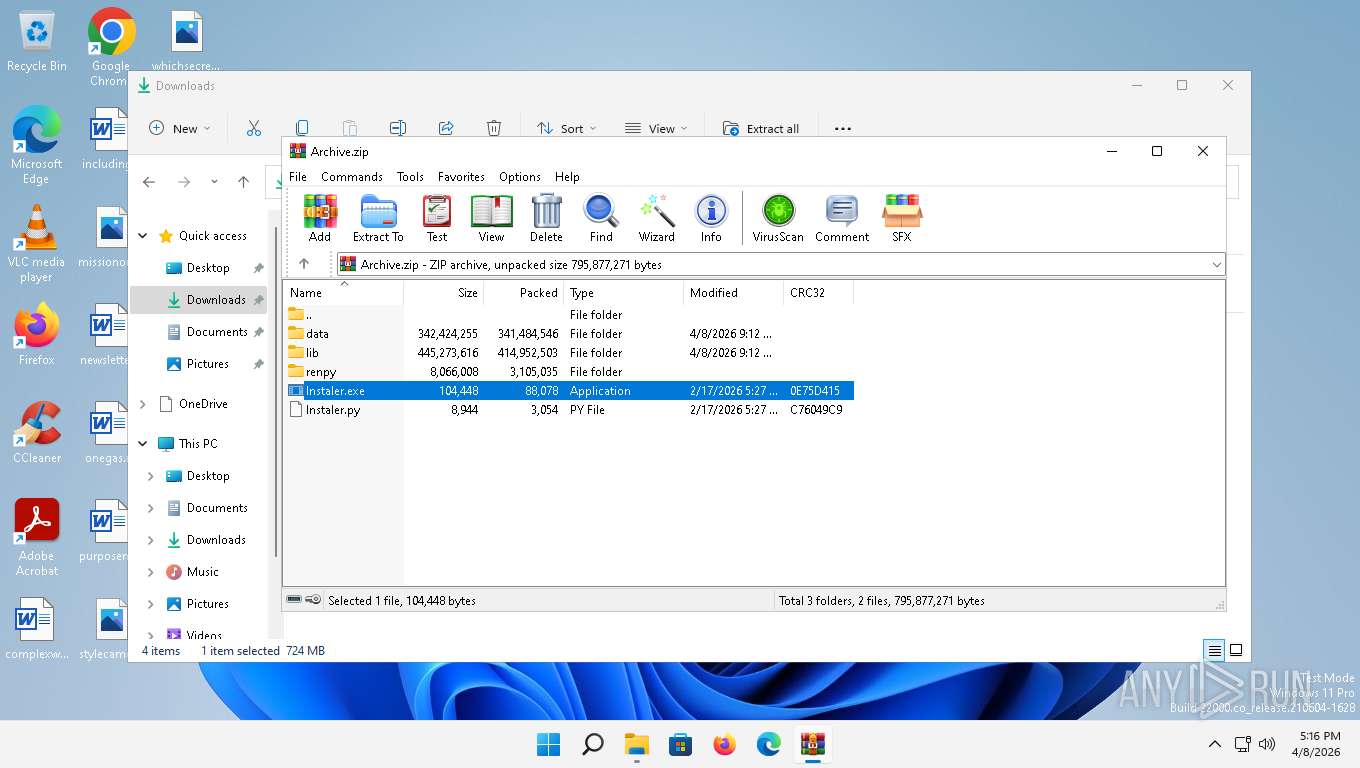The height and width of the screenshot is (768, 1360).
Task: Click Extract all in Downloads toolbar
Action: click(x=761, y=128)
